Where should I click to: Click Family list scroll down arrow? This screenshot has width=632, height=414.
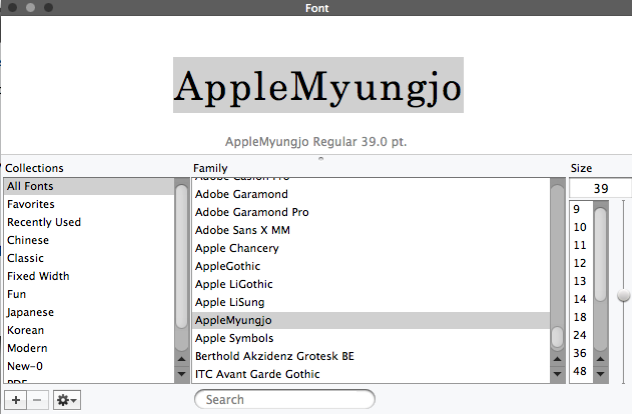[x=557, y=374]
